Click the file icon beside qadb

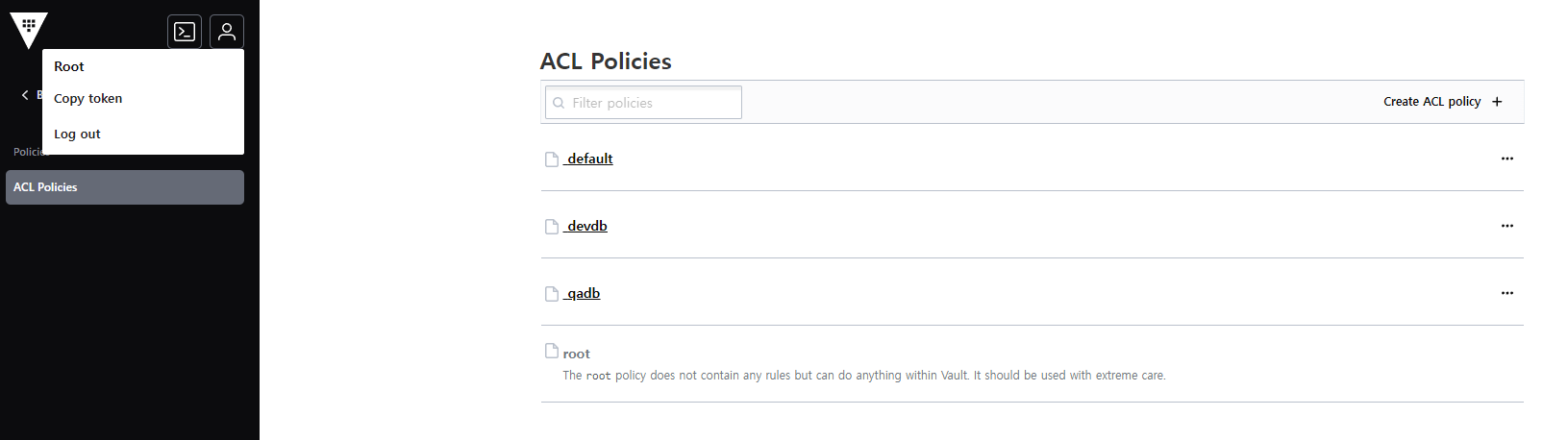[x=552, y=294]
